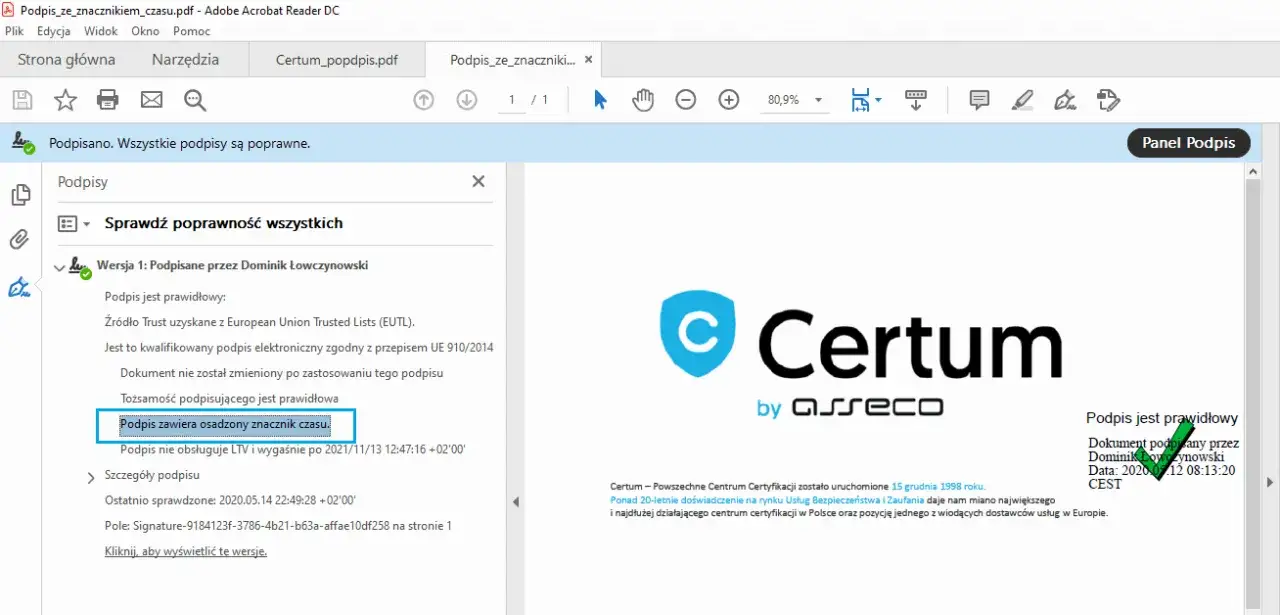
Task: Click the signature status icon in blue bar
Action: (x=22, y=143)
